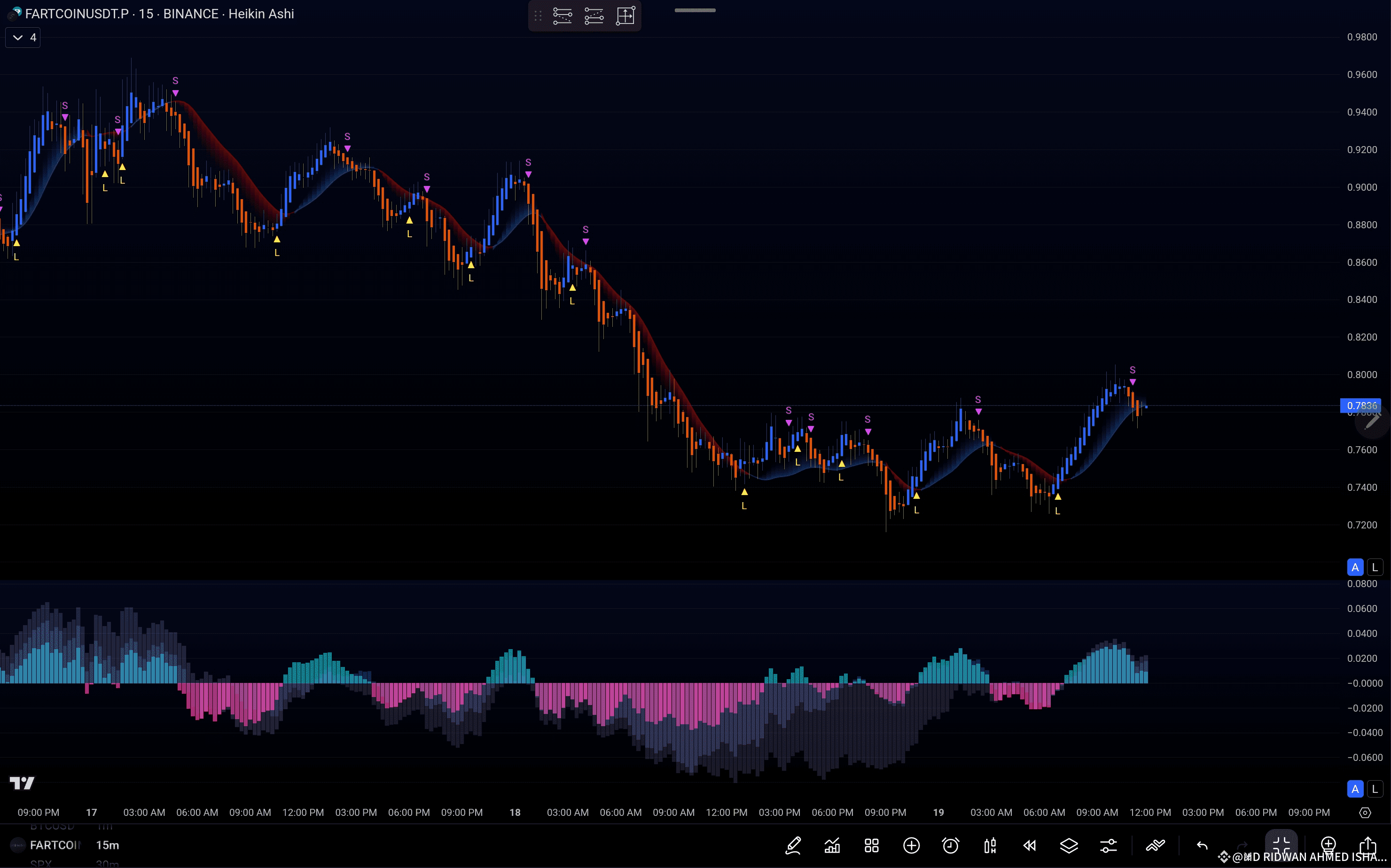Toggle auto scale A on price pane
The image size is (1391, 868).
point(1355,567)
